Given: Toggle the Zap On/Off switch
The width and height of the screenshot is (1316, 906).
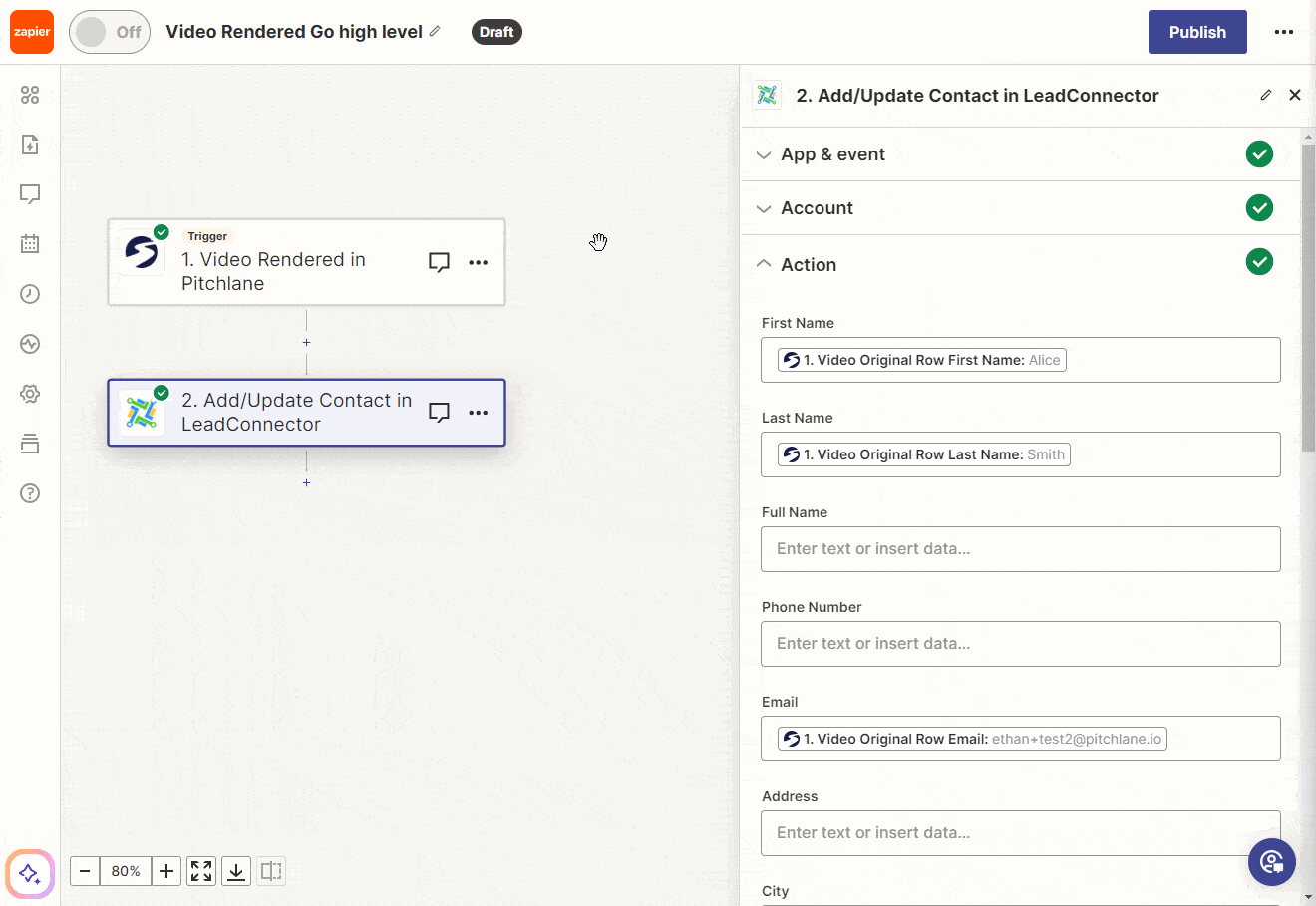Looking at the screenshot, I should 110,32.
